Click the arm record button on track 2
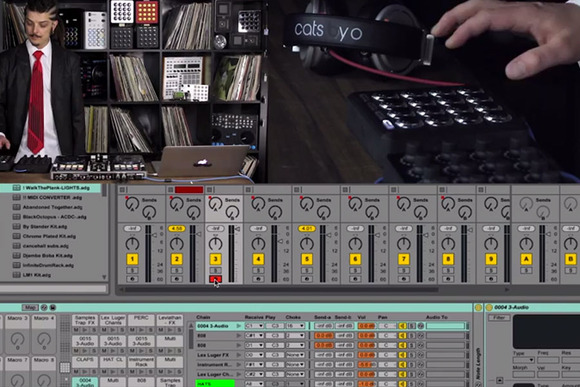 pyautogui.click(x=176, y=279)
